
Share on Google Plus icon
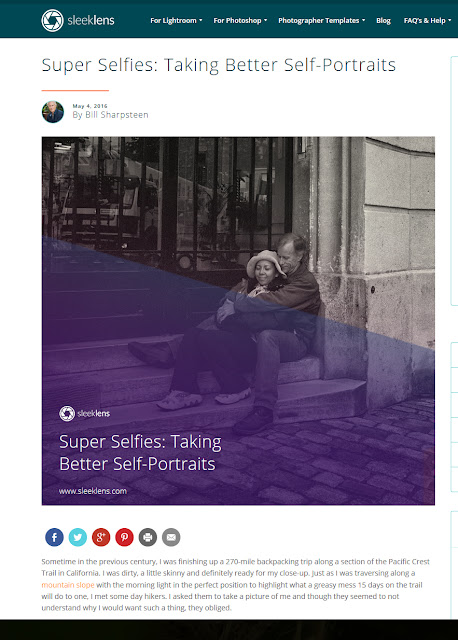coord(101,537)
